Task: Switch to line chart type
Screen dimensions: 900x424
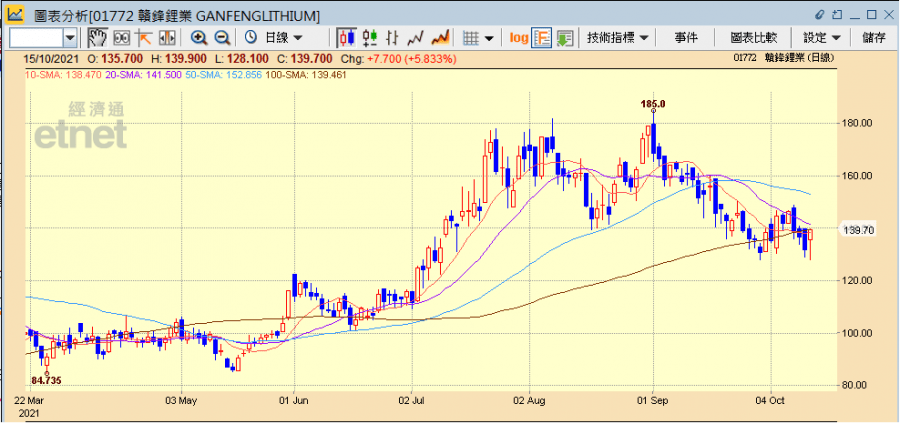Action: tap(417, 37)
